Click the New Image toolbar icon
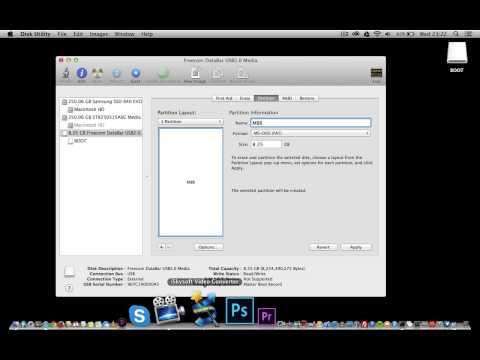 click(195, 73)
